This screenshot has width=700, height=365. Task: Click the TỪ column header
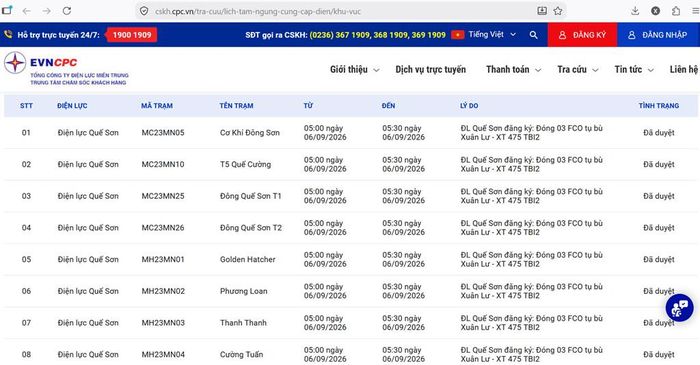point(308,106)
